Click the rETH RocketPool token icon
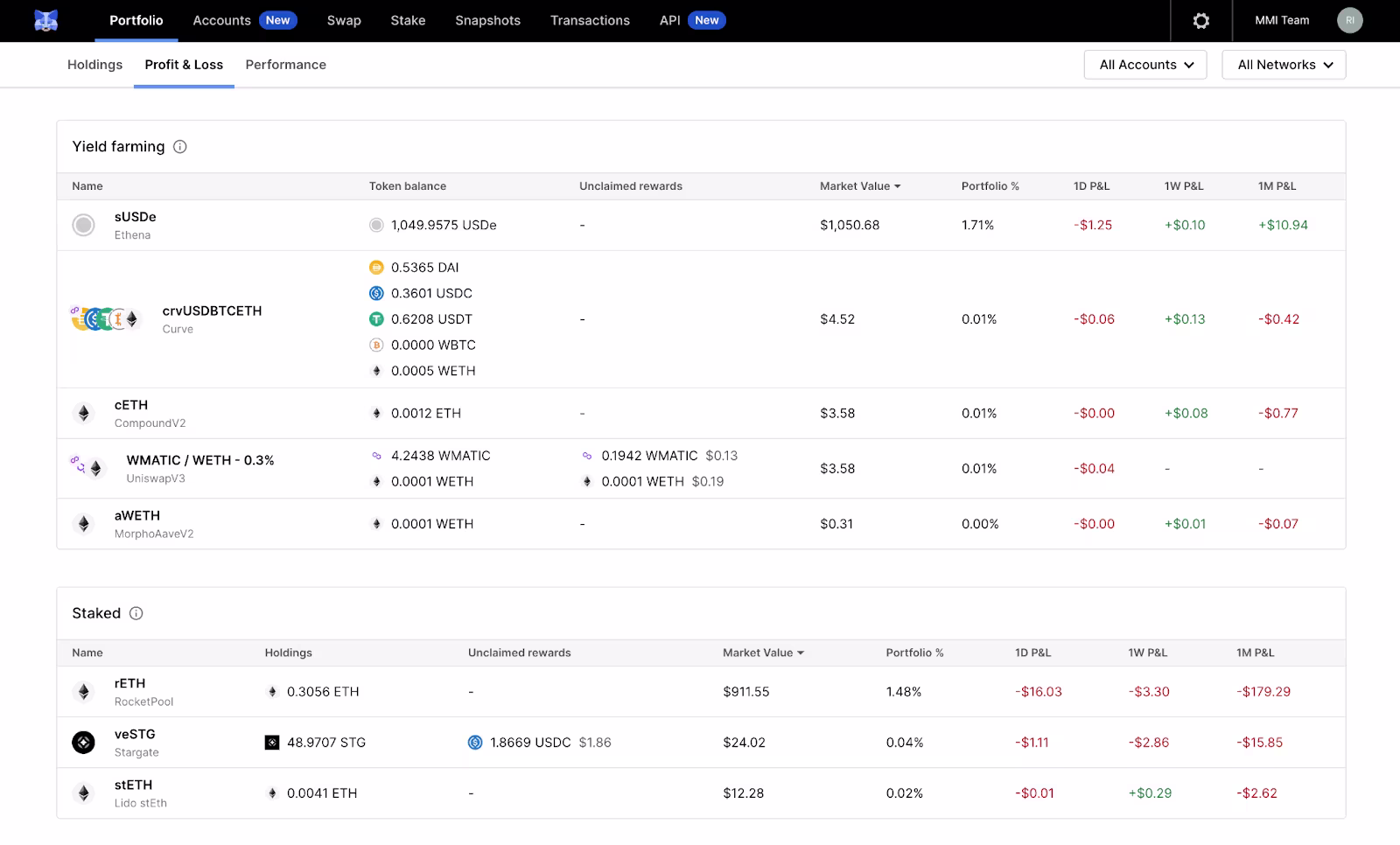 pyautogui.click(x=83, y=692)
